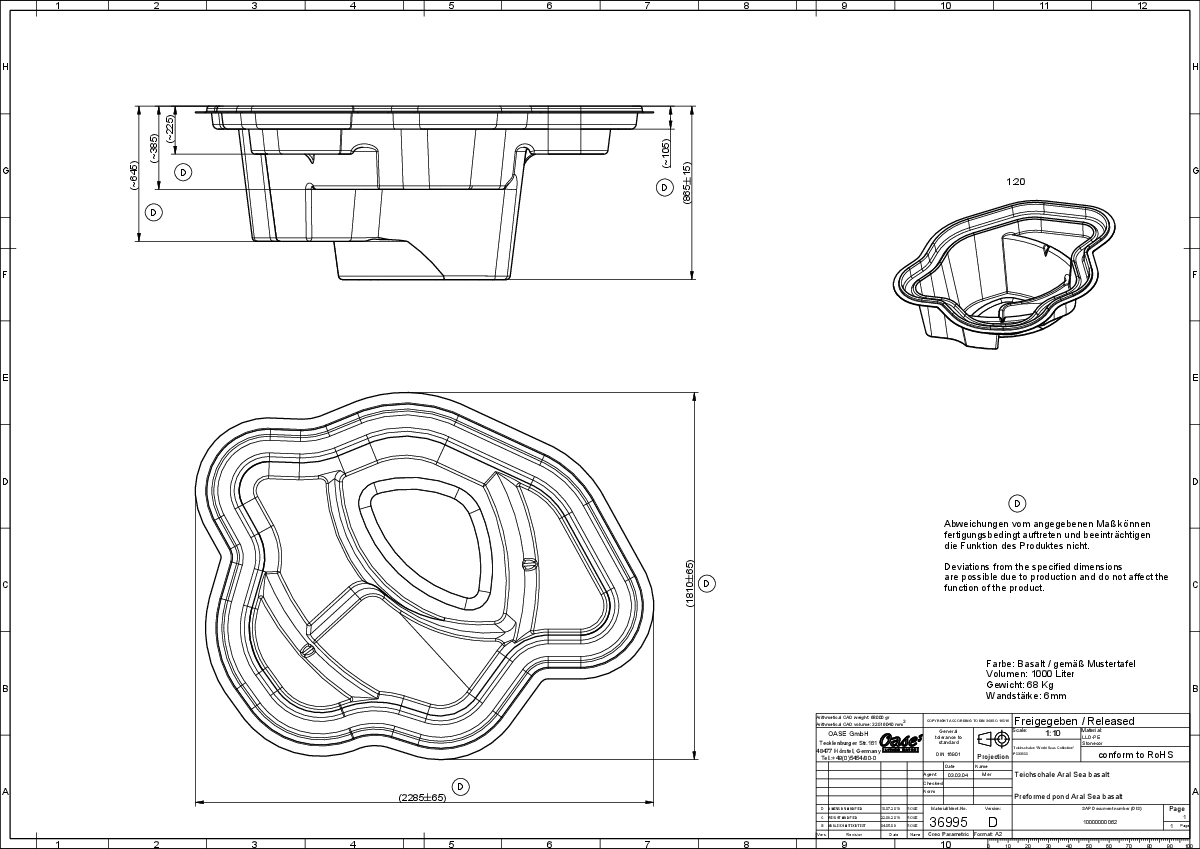Click the revision marker beside width 2285±65

460,786
